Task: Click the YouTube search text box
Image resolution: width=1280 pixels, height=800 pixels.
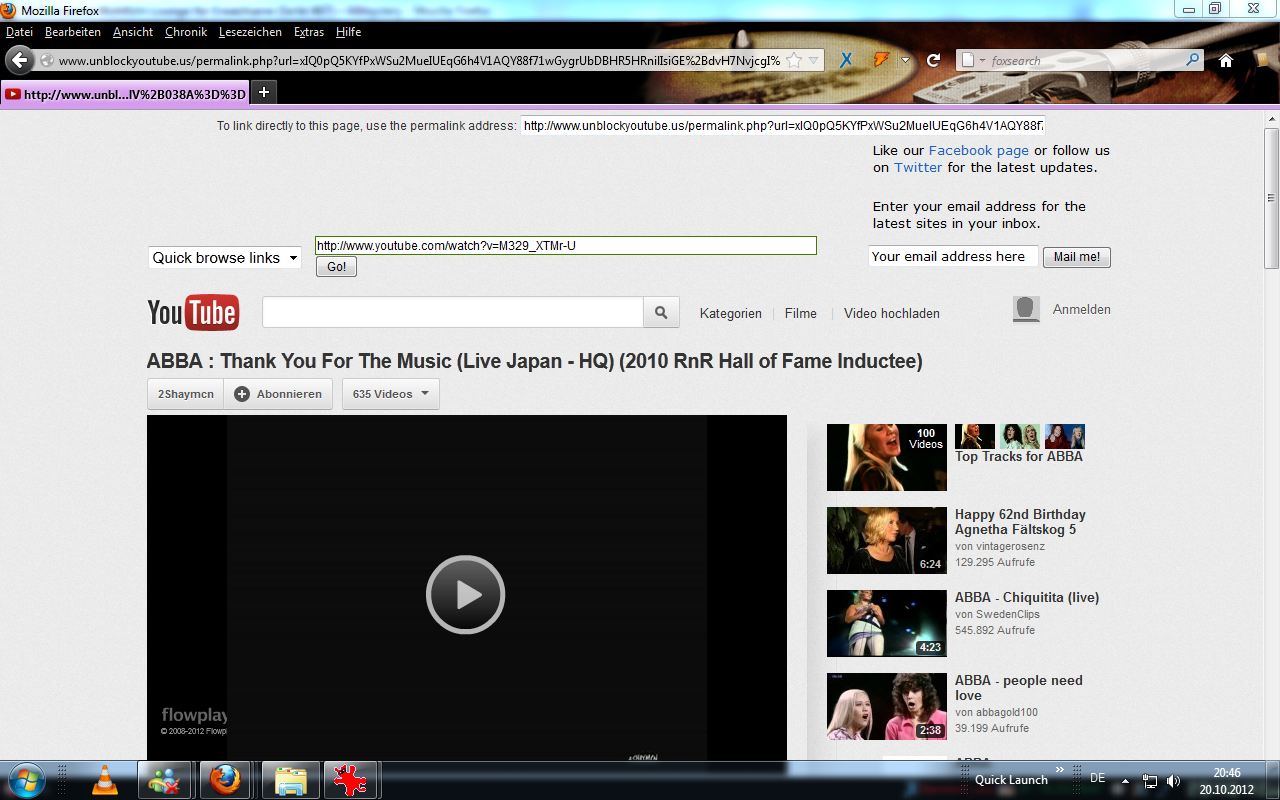Action: click(x=453, y=312)
